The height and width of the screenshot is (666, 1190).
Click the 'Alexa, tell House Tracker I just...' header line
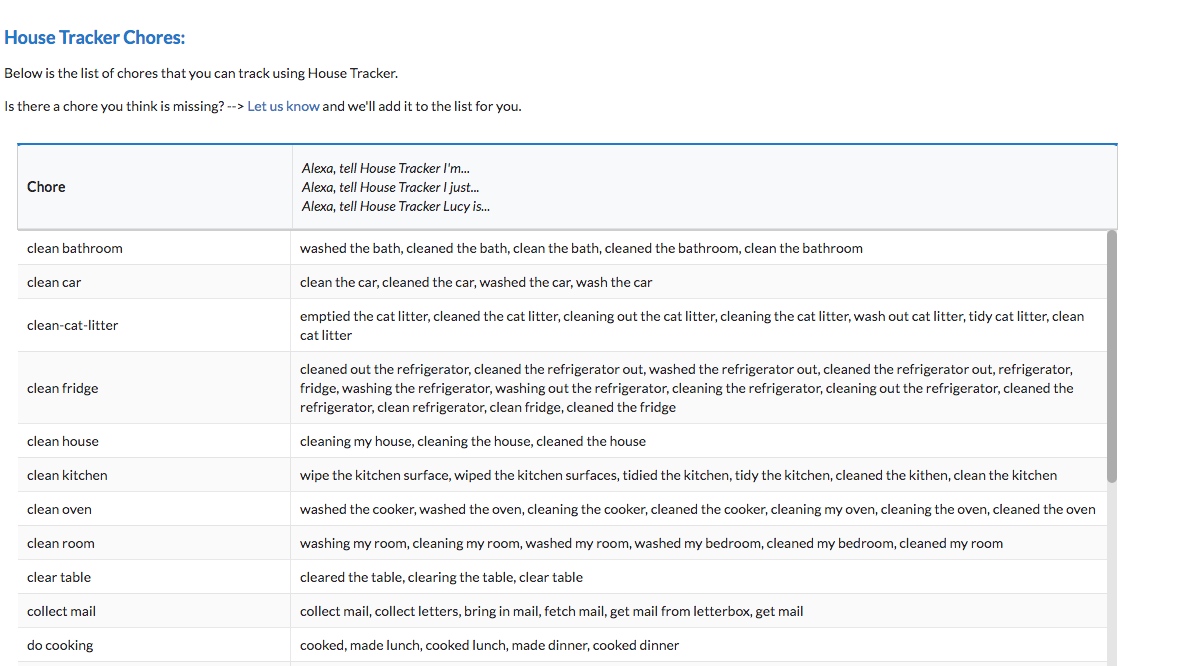click(390, 187)
